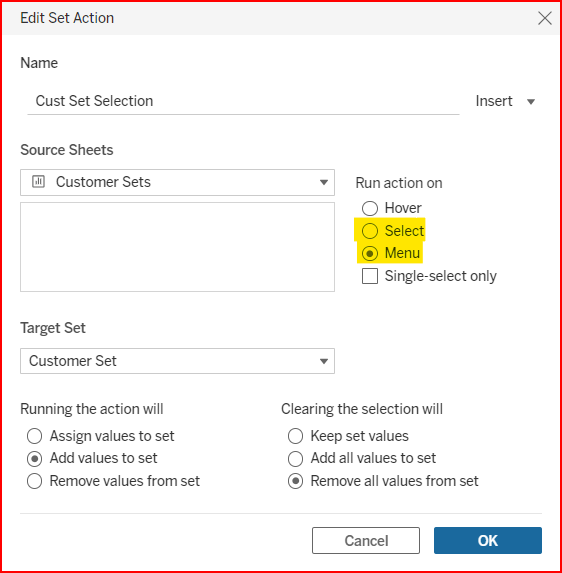Select Assign values to set

[x=34, y=436]
